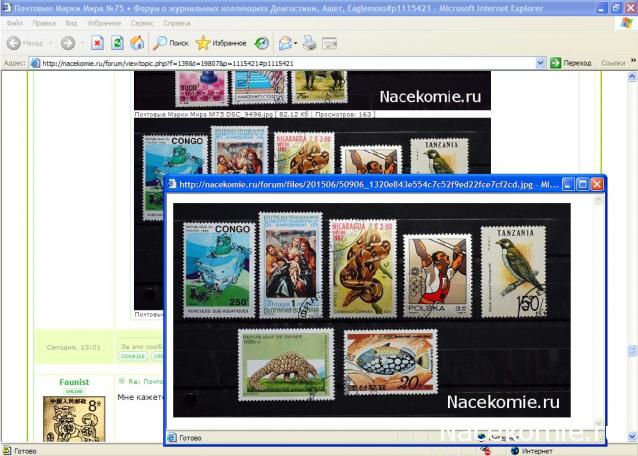Click the Re: post title link
The width and height of the screenshot is (638, 456).
tap(146, 381)
